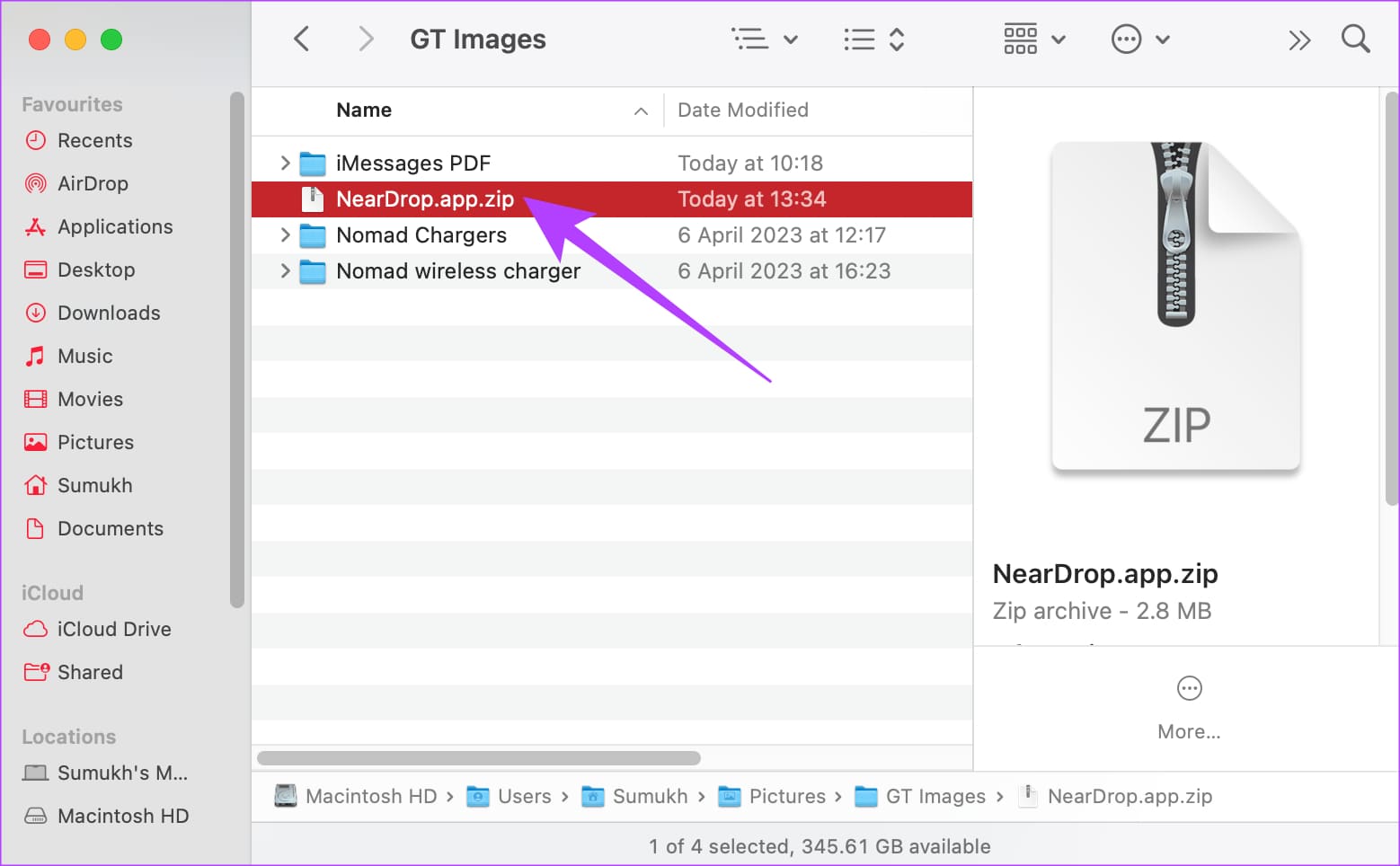Select Nomad wireless charger folder name
Image resolution: width=1400 pixels, height=866 pixels.
click(458, 270)
